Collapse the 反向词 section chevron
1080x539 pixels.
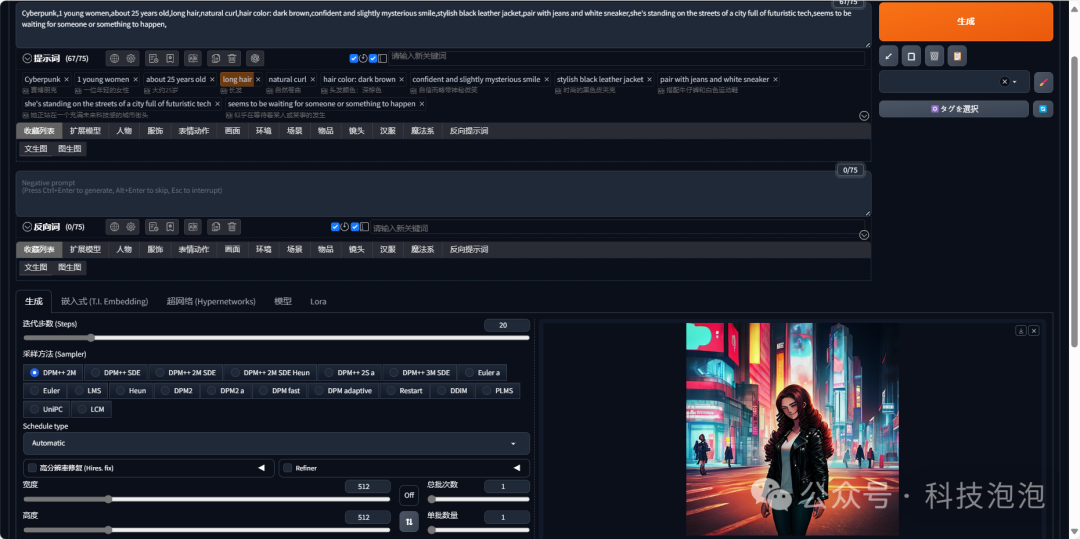tap(28, 226)
